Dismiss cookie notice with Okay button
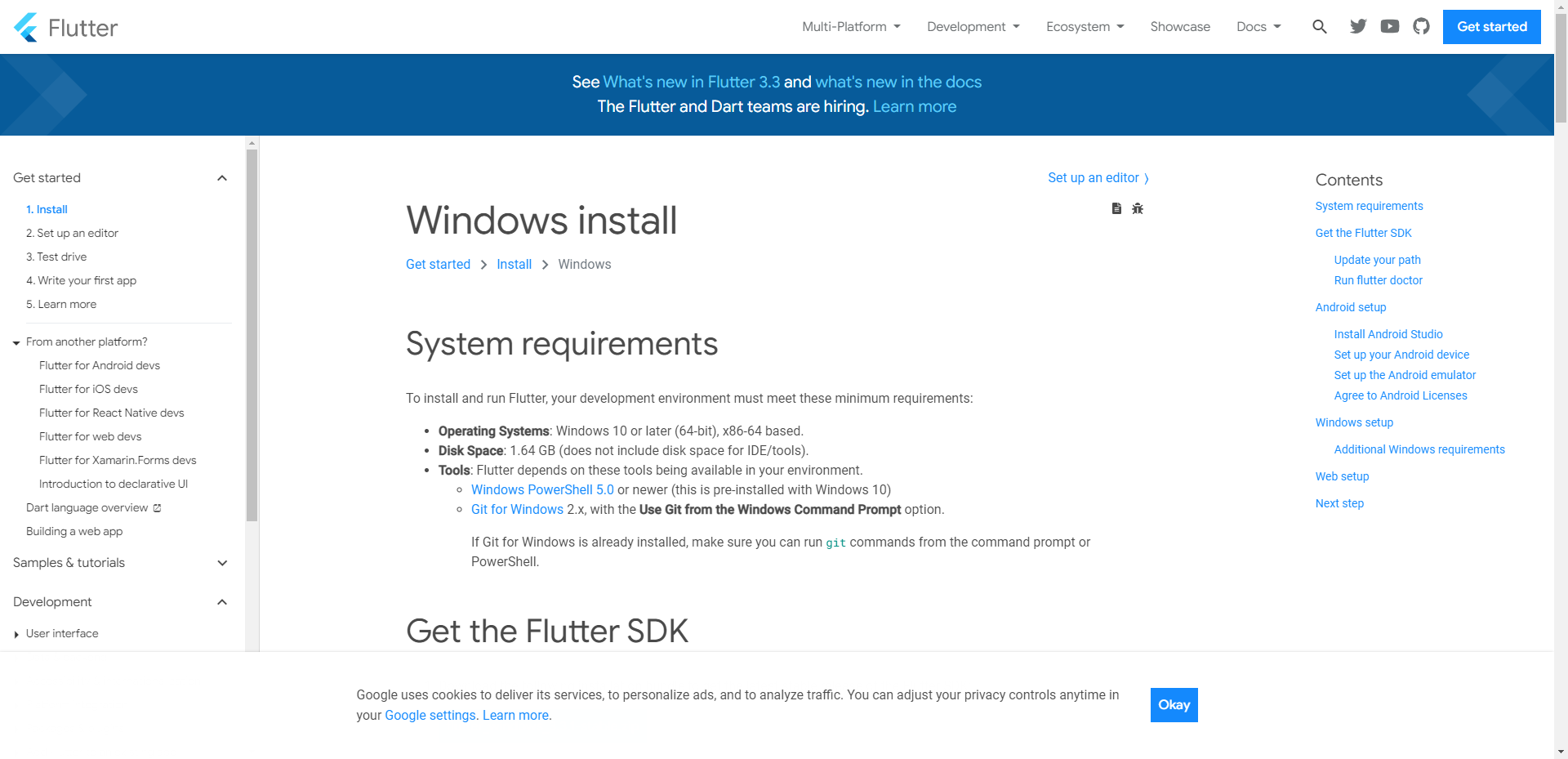Viewport: 1568px width, 759px height. [1174, 704]
